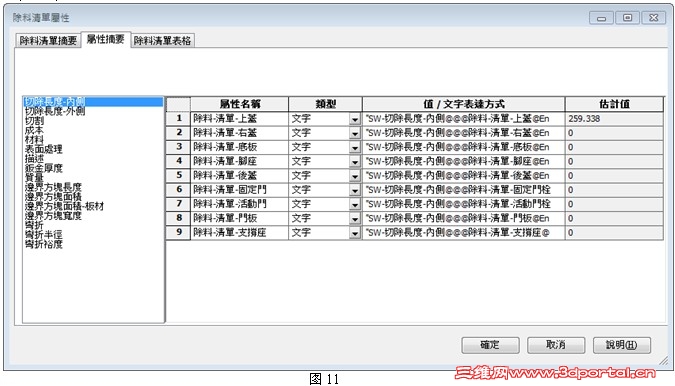Open type dropdown for 除料-清單-固定門 row

click(x=355, y=190)
